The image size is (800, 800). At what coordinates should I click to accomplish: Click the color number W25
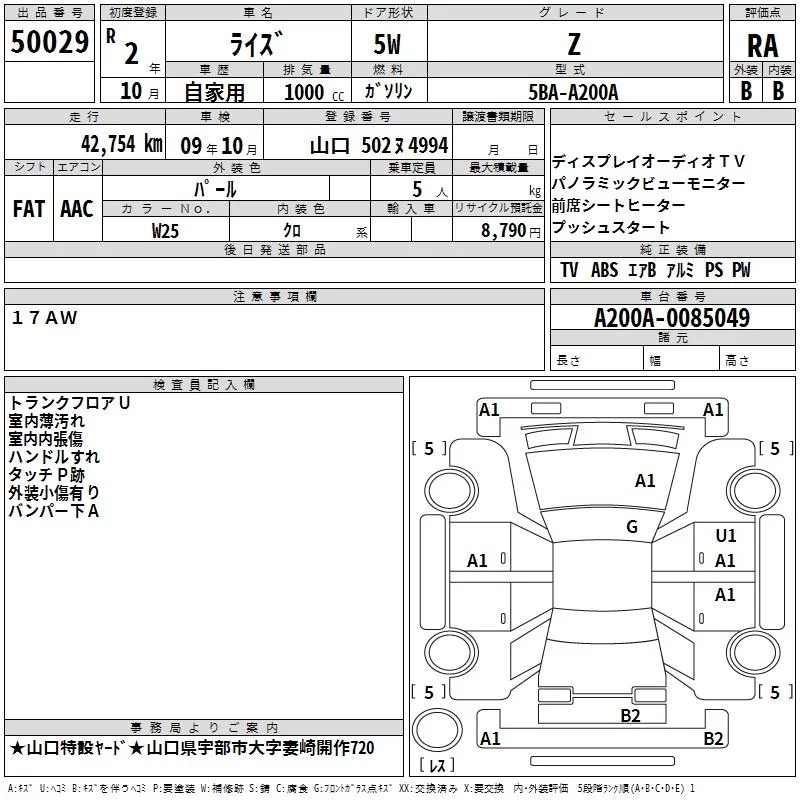pos(165,231)
